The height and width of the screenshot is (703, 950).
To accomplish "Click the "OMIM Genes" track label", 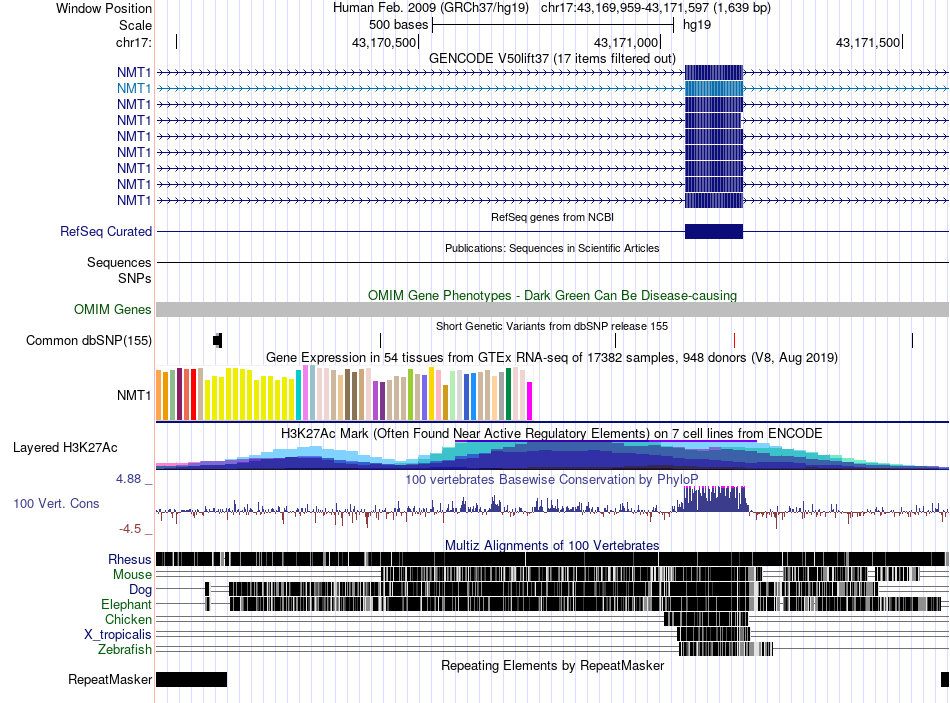I will tap(112, 309).
